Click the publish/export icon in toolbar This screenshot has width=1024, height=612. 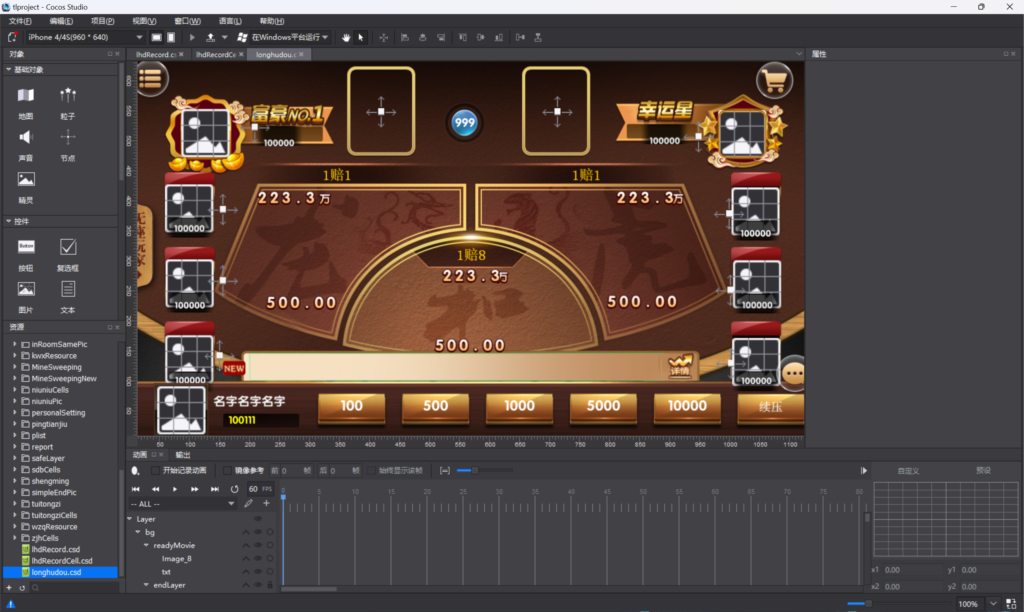(x=210, y=37)
